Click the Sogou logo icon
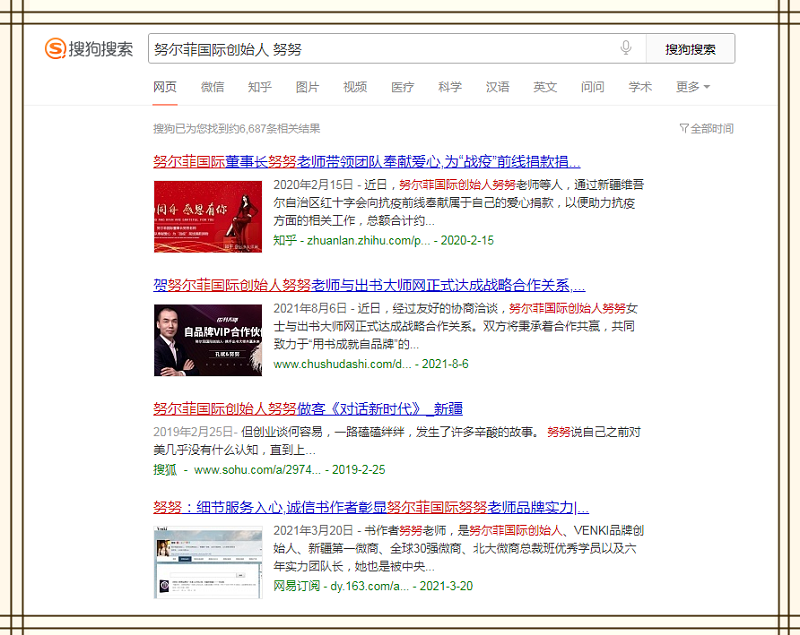The height and width of the screenshot is (635, 800). 55,49
